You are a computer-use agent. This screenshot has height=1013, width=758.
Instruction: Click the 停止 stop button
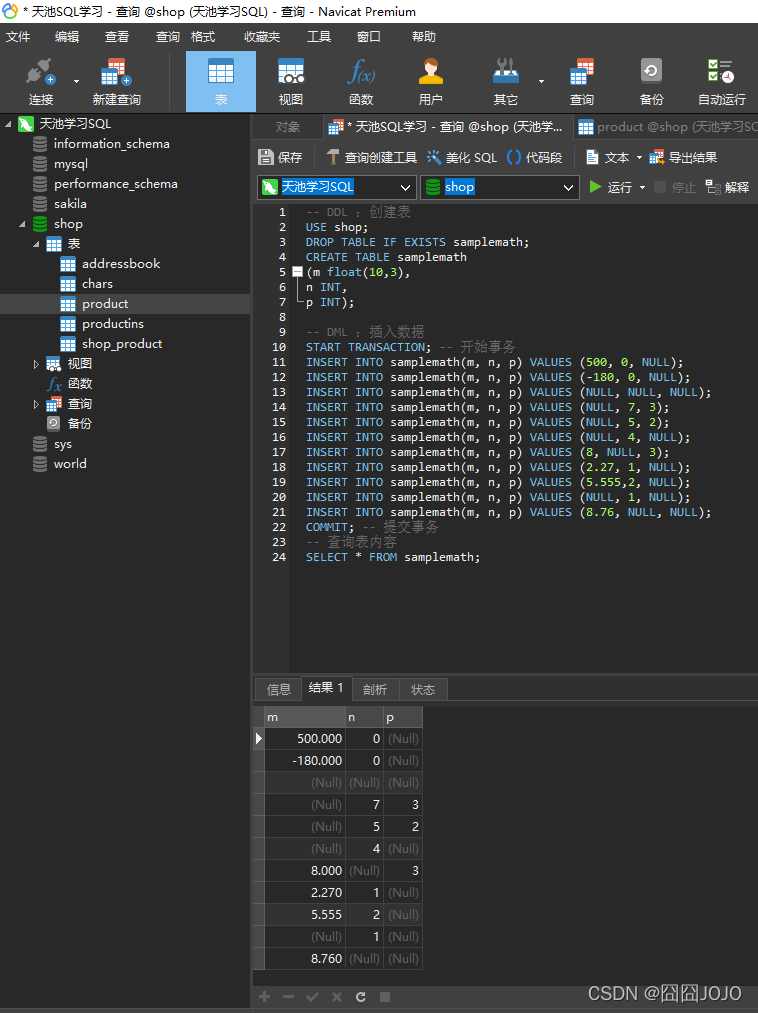[675, 187]
